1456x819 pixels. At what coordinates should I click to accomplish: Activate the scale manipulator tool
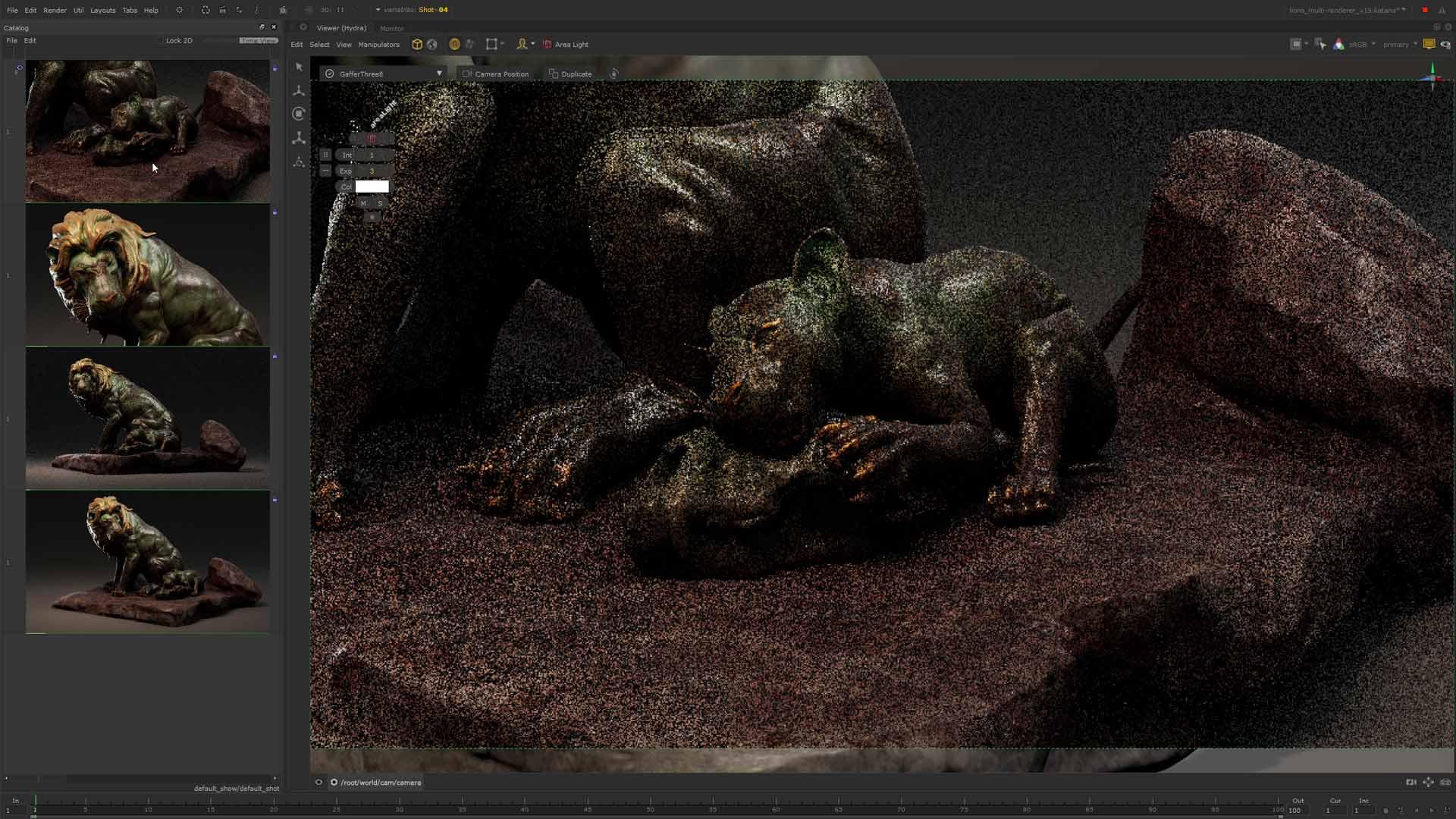tap(299, 138)
